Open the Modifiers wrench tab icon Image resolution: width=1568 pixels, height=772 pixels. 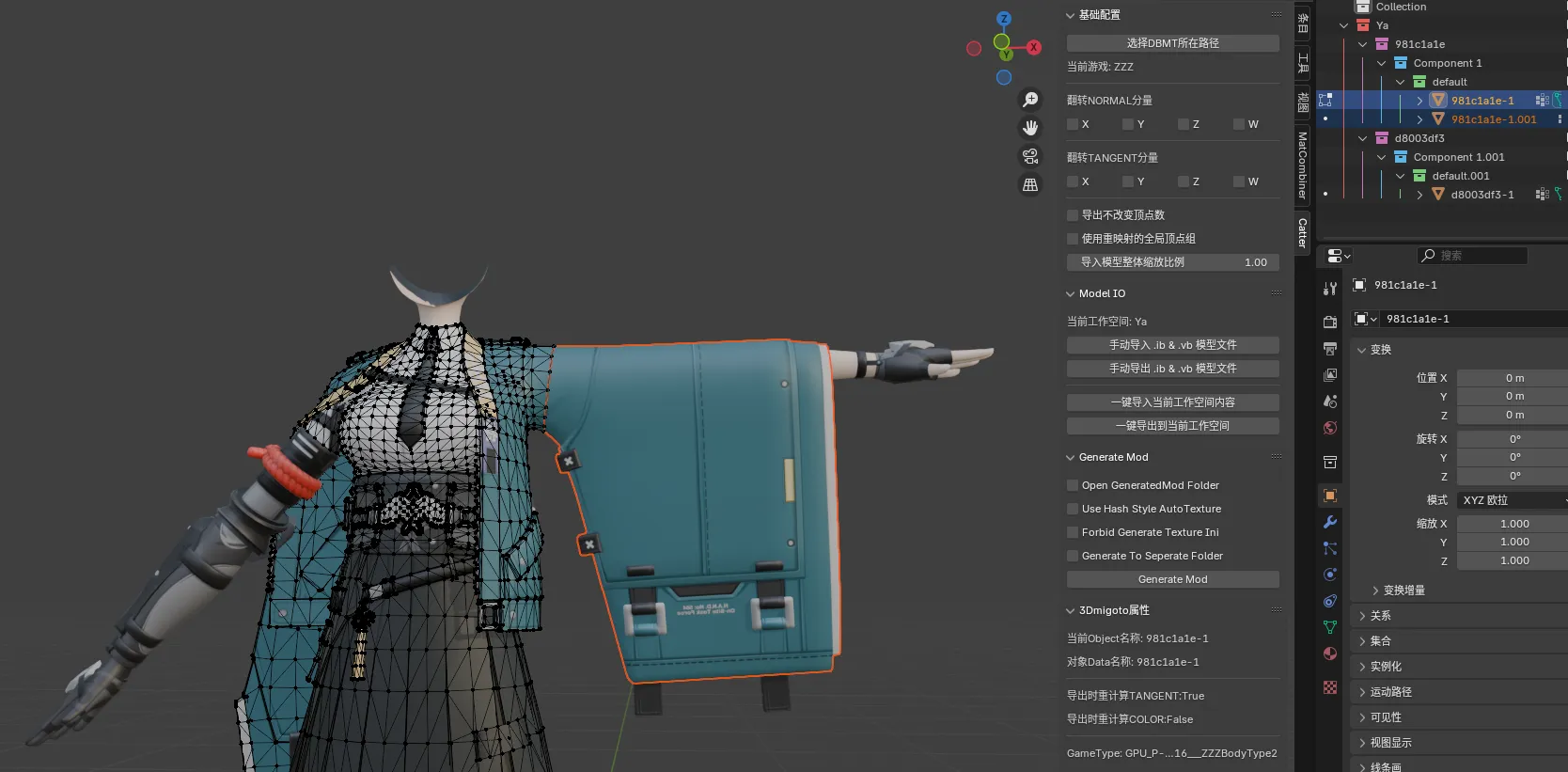(1330, 522)
